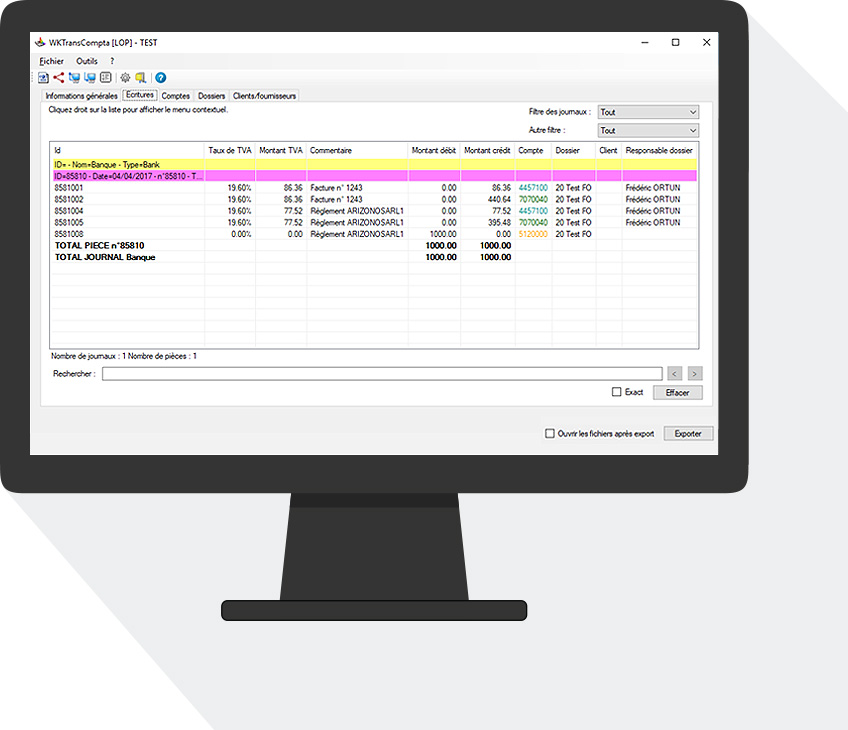Click the red share icon
The image size is (848, 730).
click(58, 77)
